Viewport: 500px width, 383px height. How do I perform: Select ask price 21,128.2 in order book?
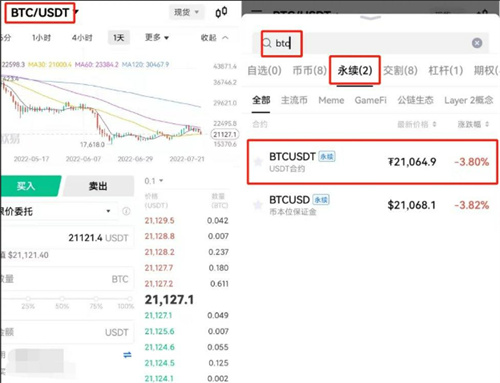pos(159,252)
